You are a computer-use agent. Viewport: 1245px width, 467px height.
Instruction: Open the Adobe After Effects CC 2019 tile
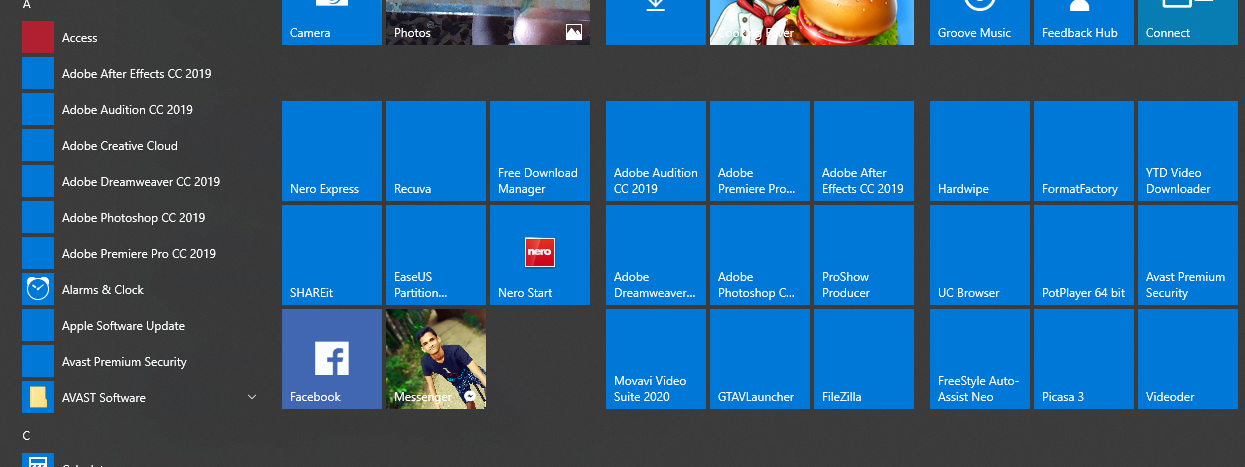[x=864, y=151]
